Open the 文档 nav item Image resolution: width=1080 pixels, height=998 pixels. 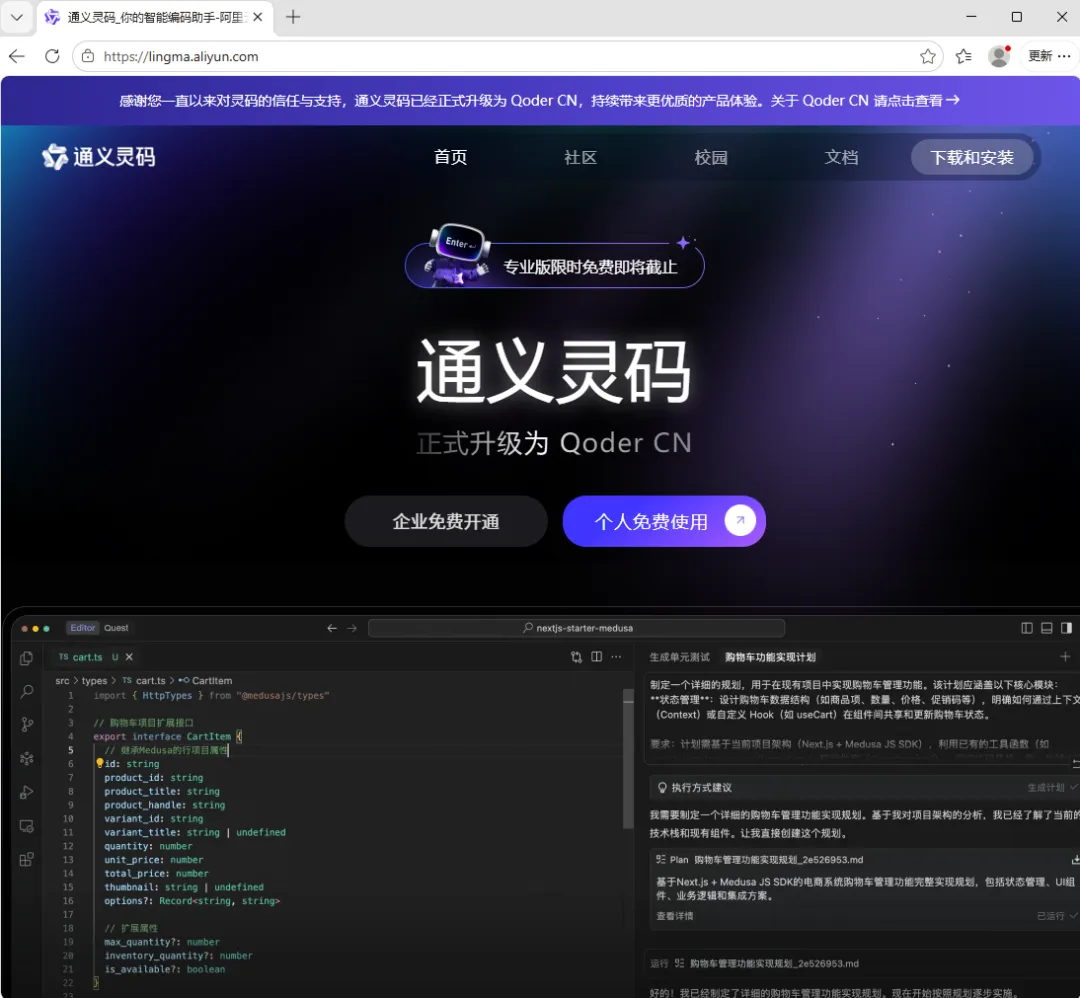click(842, 157)
